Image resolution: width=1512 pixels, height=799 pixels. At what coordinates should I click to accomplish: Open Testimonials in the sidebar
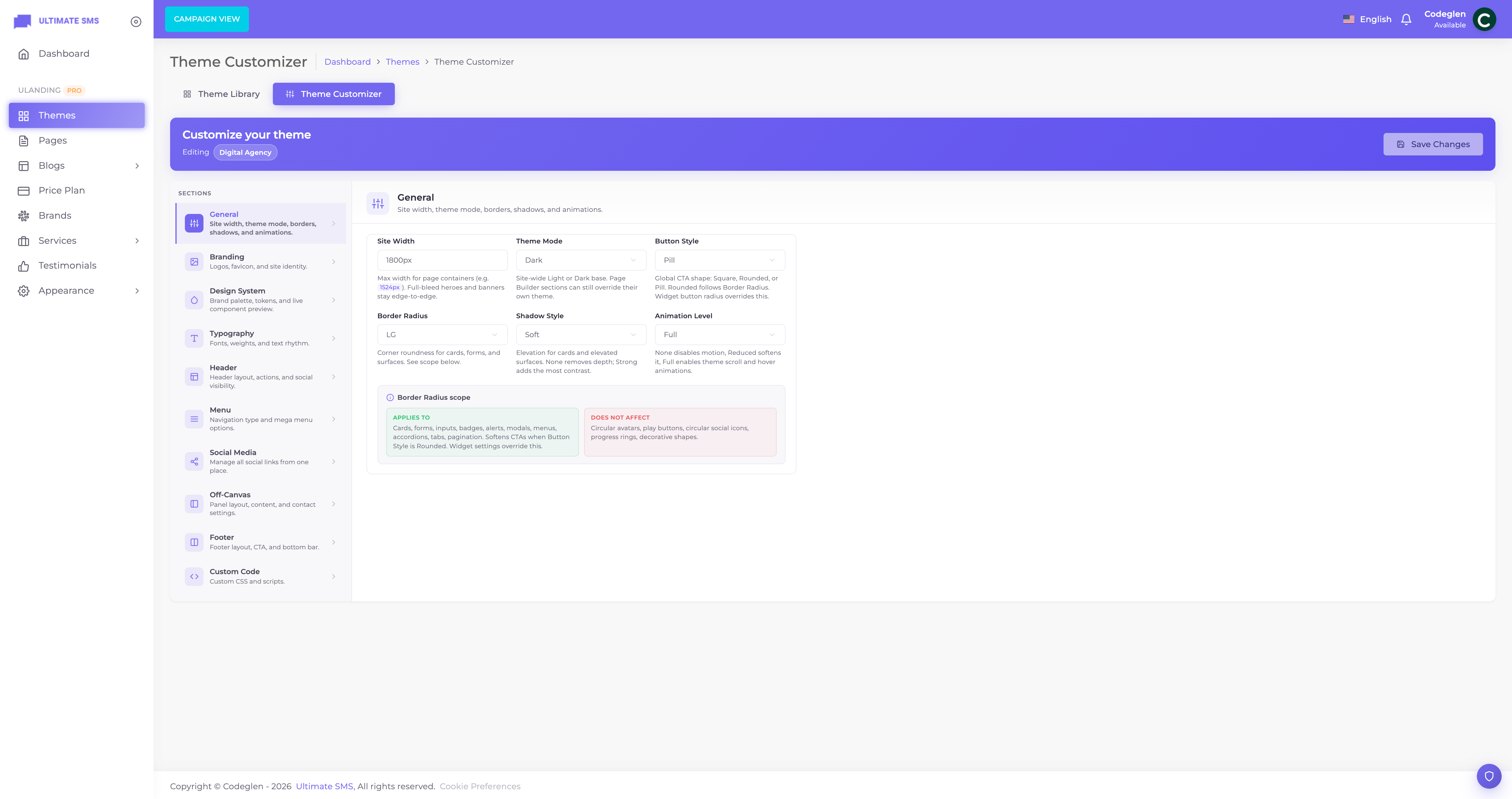click(x=77, y=266)
